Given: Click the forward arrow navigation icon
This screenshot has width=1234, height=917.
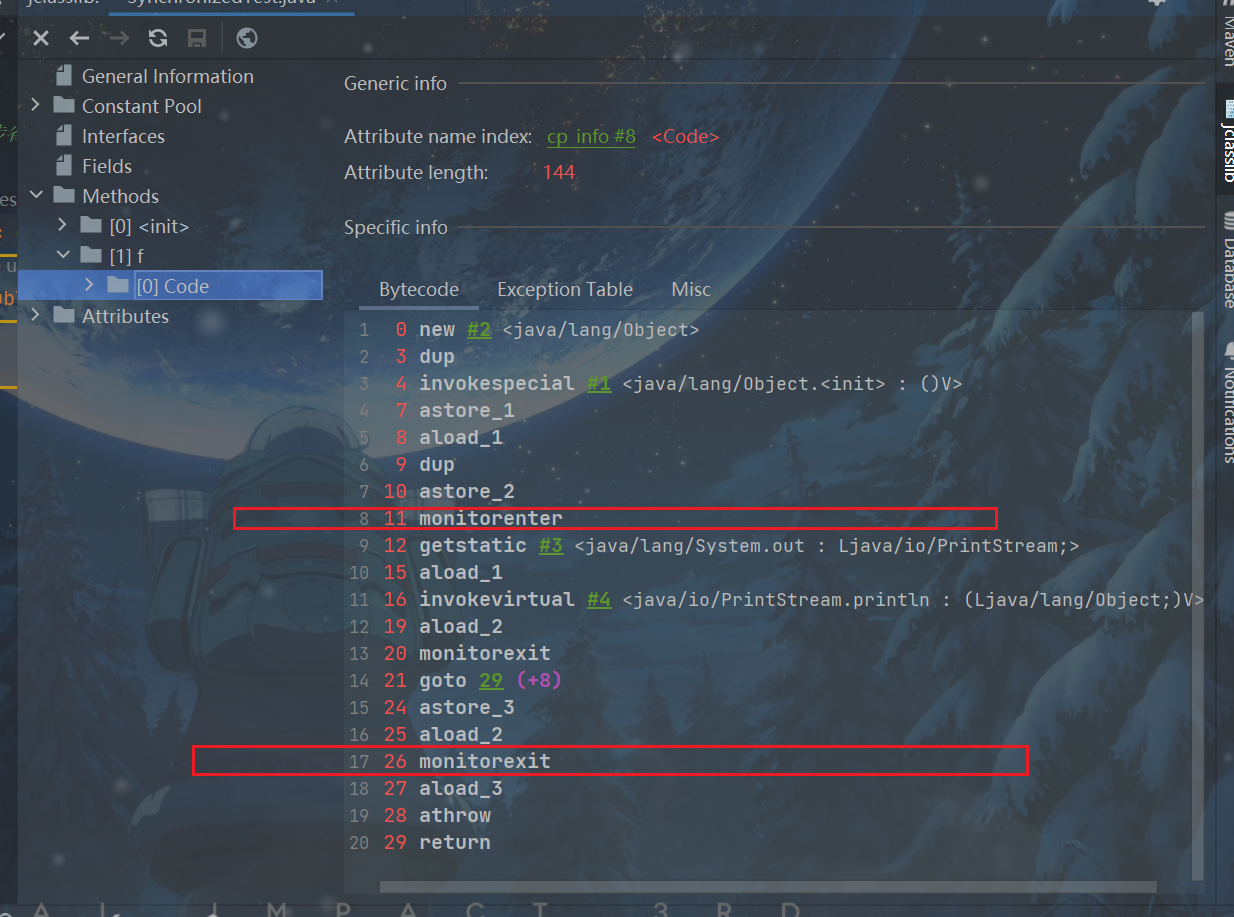Looking at the screenshot, I should point(119,38).
